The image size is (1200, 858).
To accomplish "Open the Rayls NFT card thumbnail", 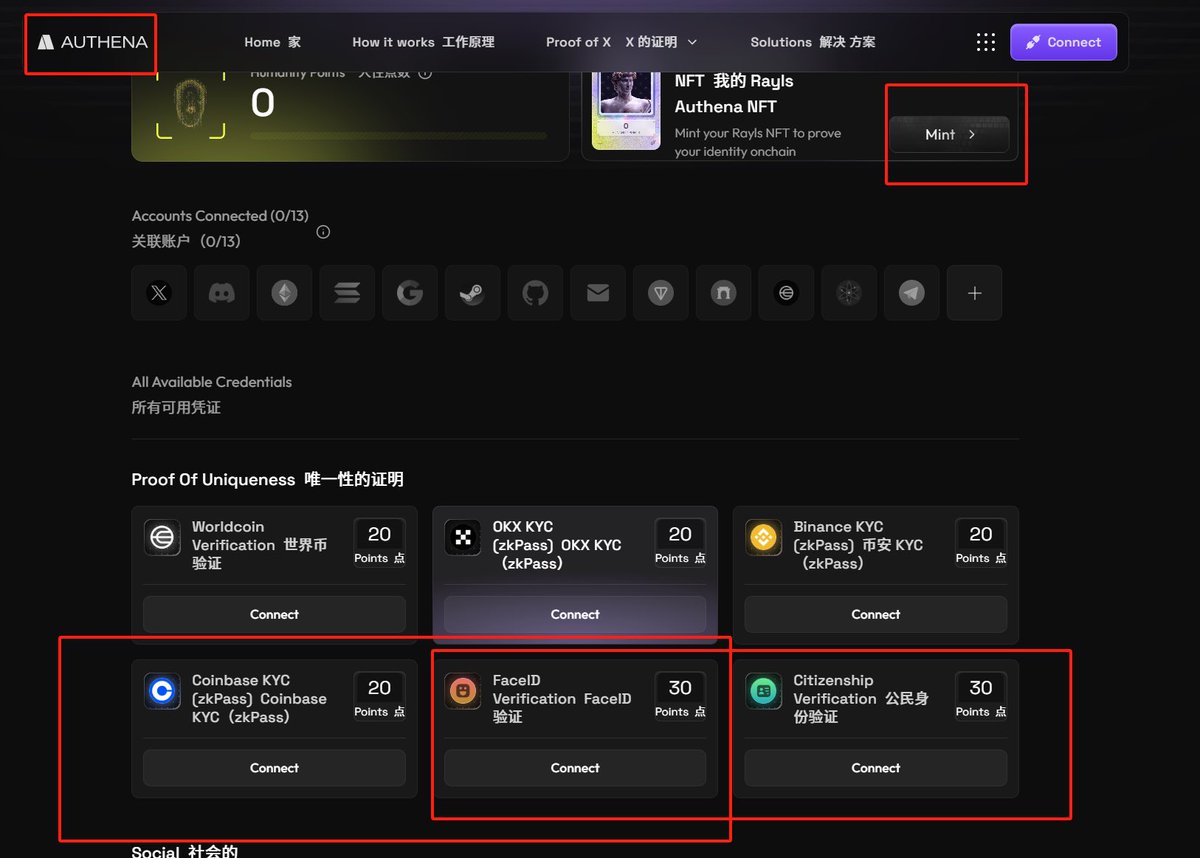I will point(626,110).
